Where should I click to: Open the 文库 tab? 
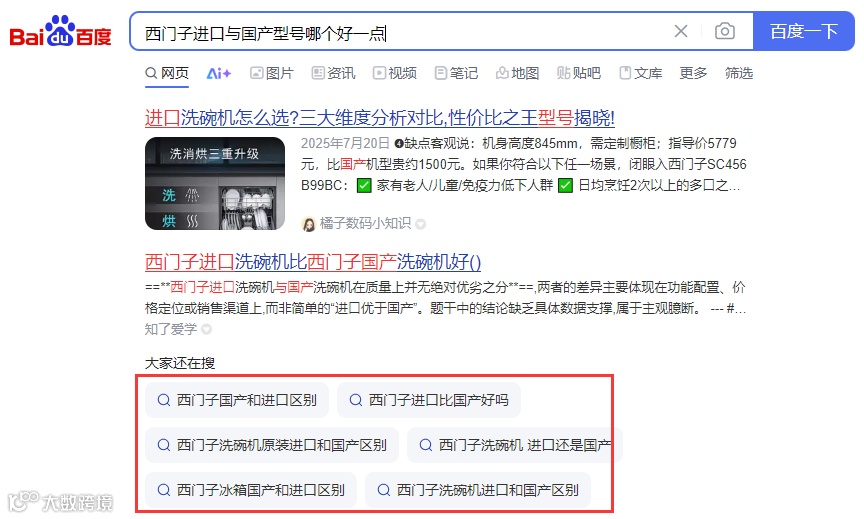tap(640, 73)
